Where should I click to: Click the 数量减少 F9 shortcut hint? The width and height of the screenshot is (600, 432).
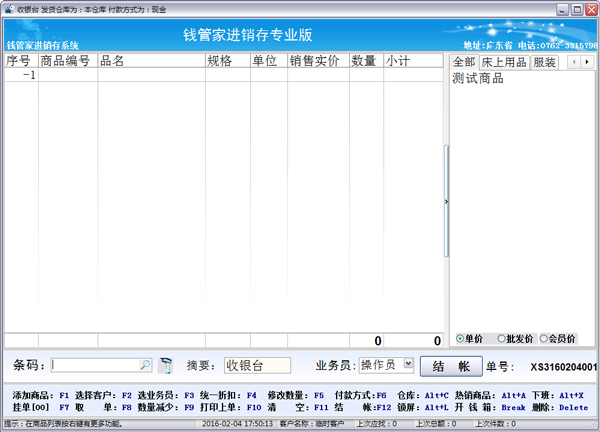[166, 407]
